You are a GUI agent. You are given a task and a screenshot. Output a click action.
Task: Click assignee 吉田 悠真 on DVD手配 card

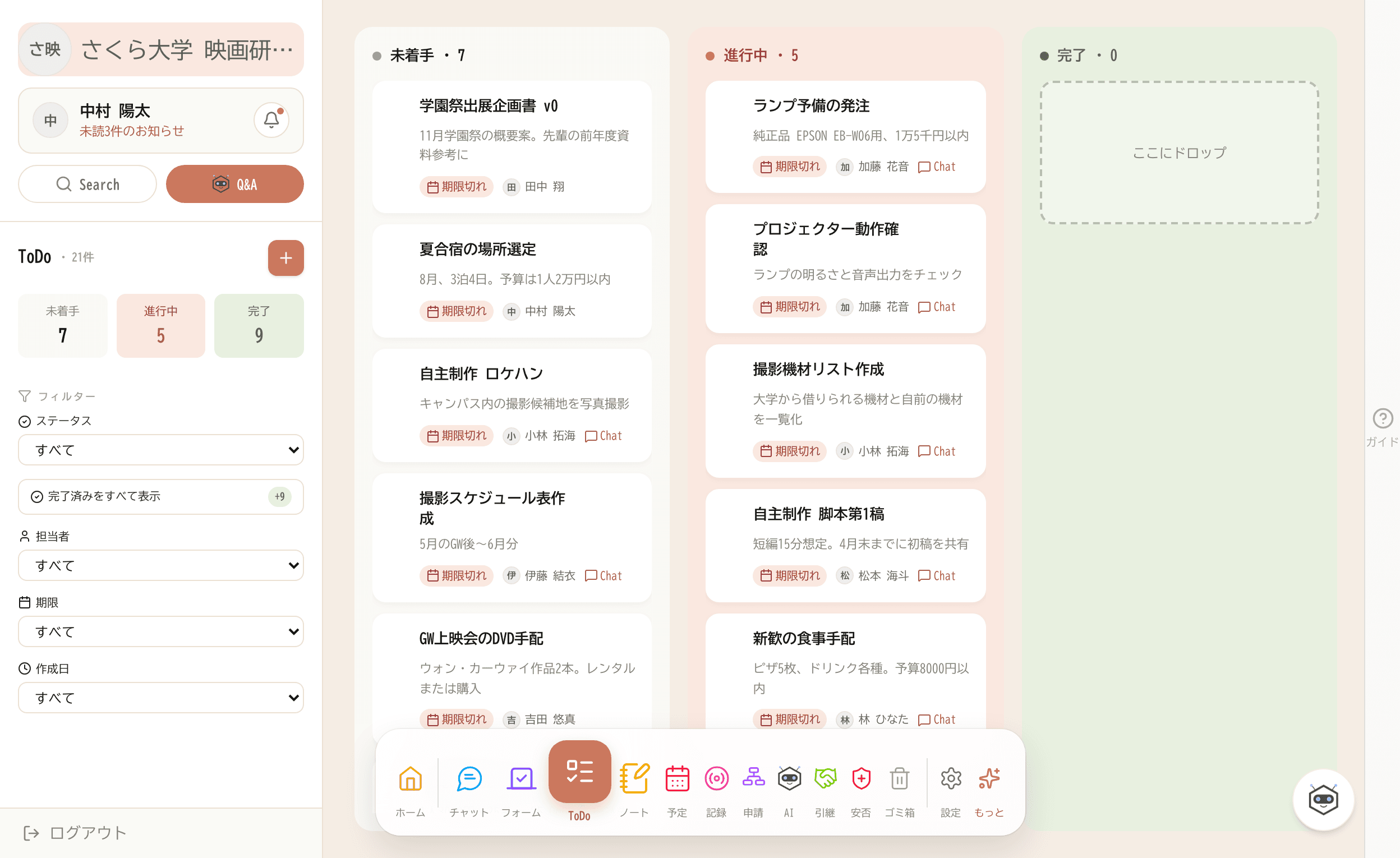540,719
